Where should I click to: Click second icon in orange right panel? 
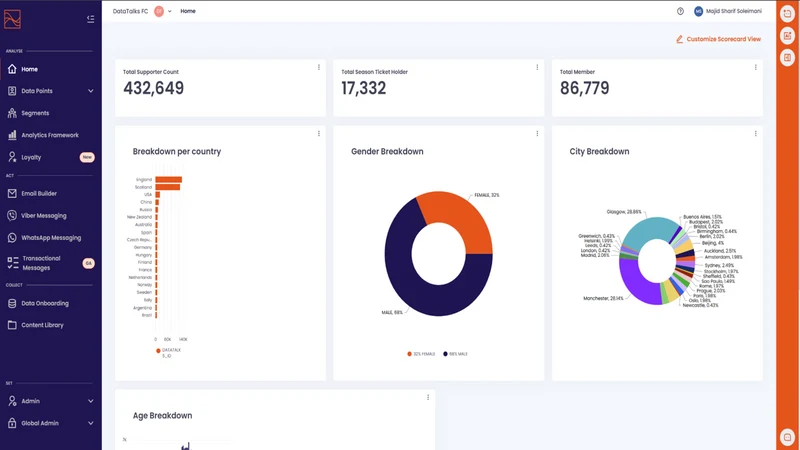pyautogui.click(x=787, y=36)
